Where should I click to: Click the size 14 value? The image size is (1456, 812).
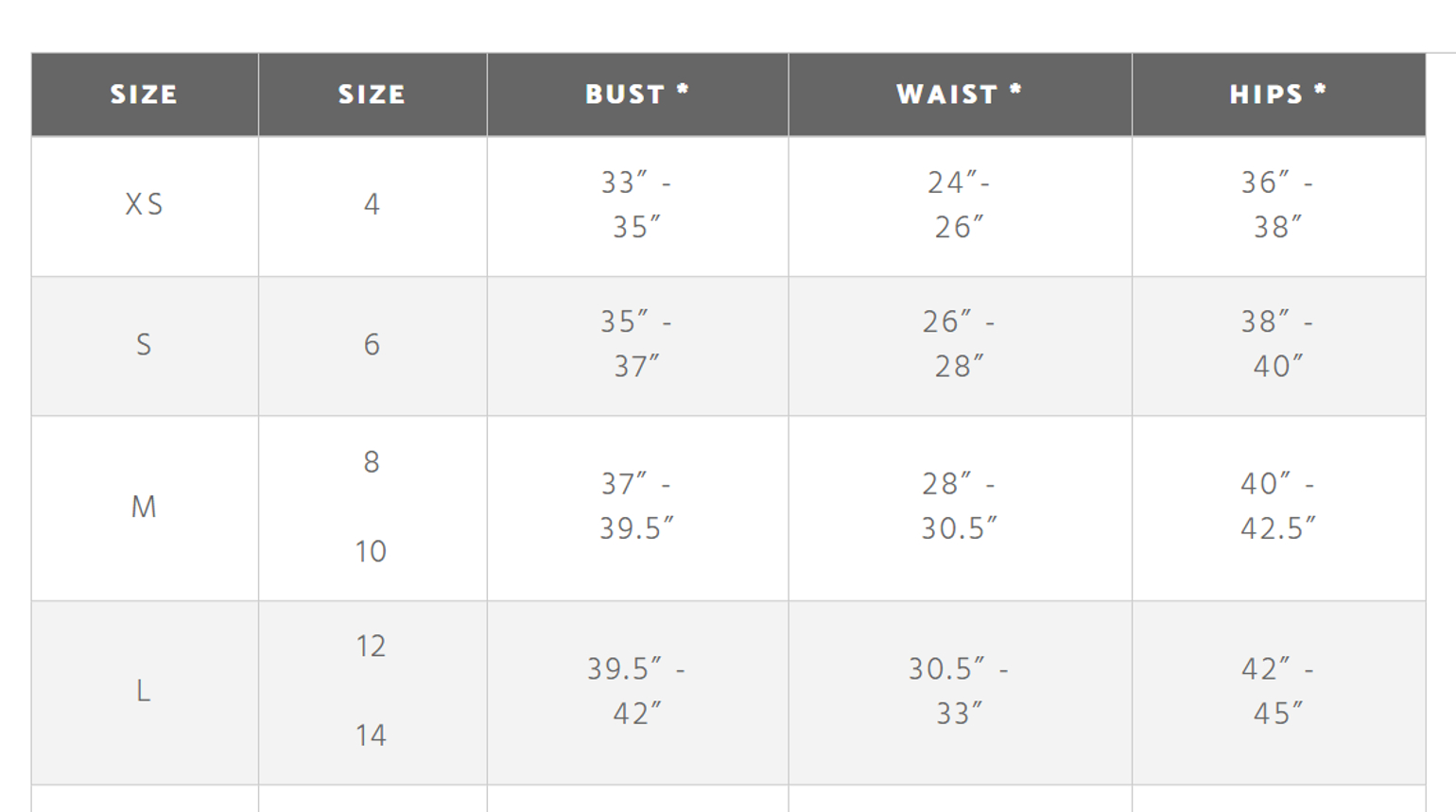371,735
